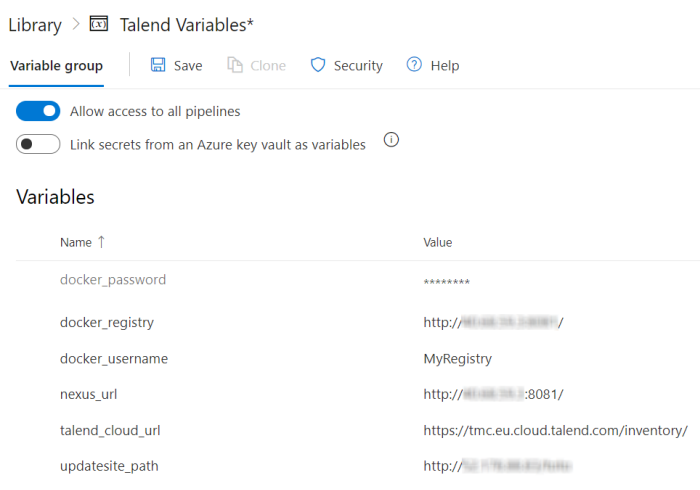Click the Security shield icon
The height and width of the screenshot is (490, 700).
(x=318, y=65)
